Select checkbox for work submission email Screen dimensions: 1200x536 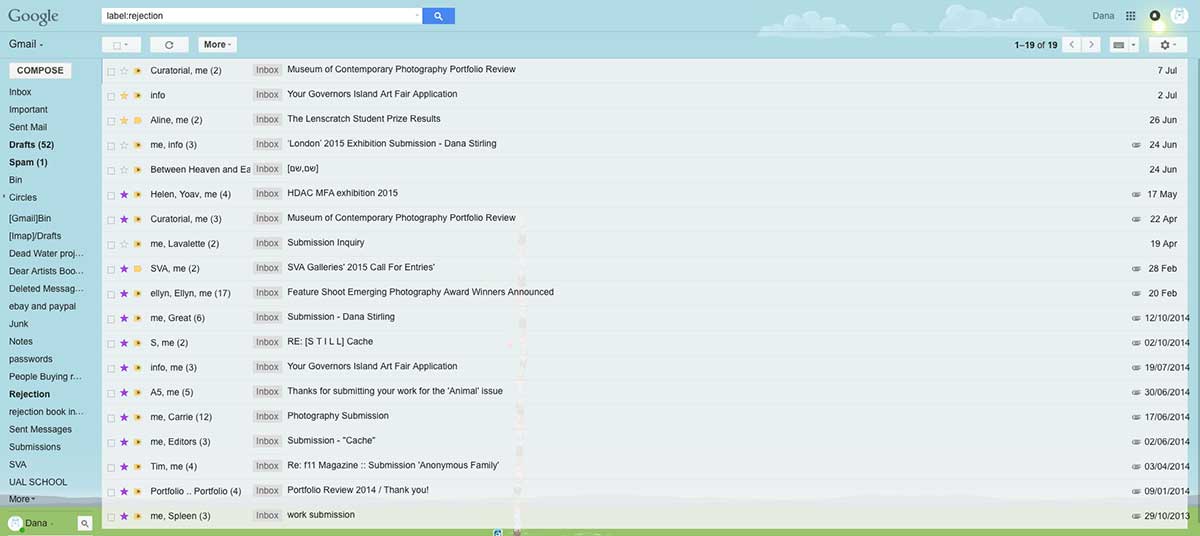[x=111, y=517]
